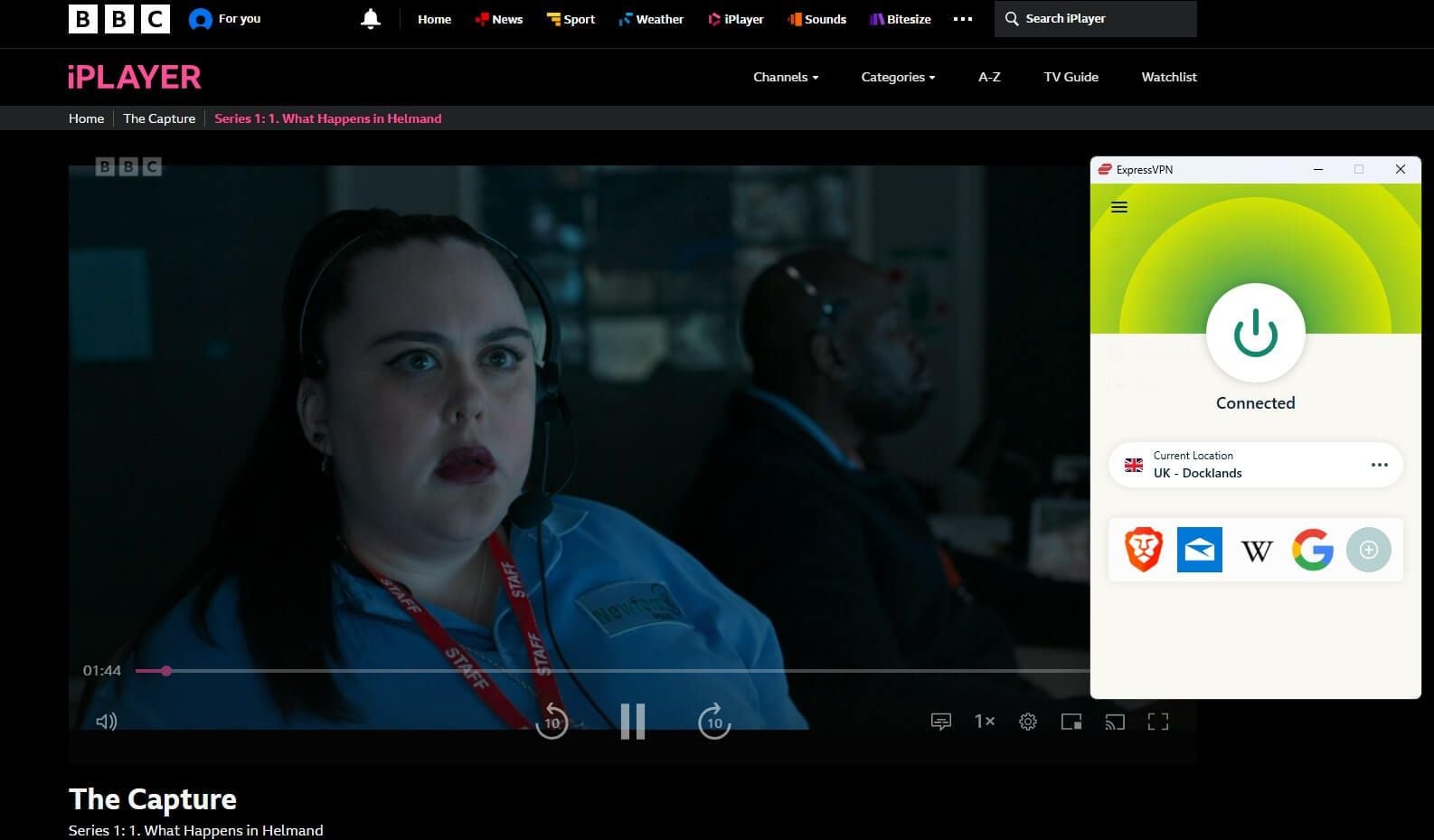Open BBC Weather link
Viewport: 1434px width, 840px height.
tap(651, 19)
